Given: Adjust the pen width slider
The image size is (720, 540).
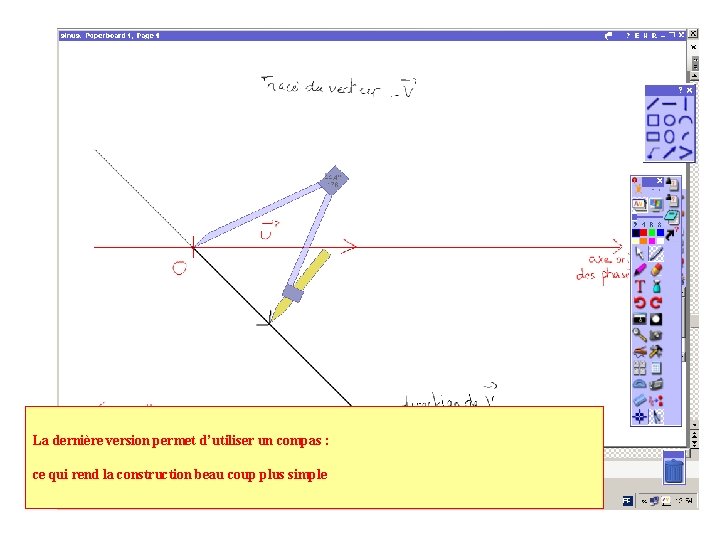Looking at the screenshot, I should point(647,217).
